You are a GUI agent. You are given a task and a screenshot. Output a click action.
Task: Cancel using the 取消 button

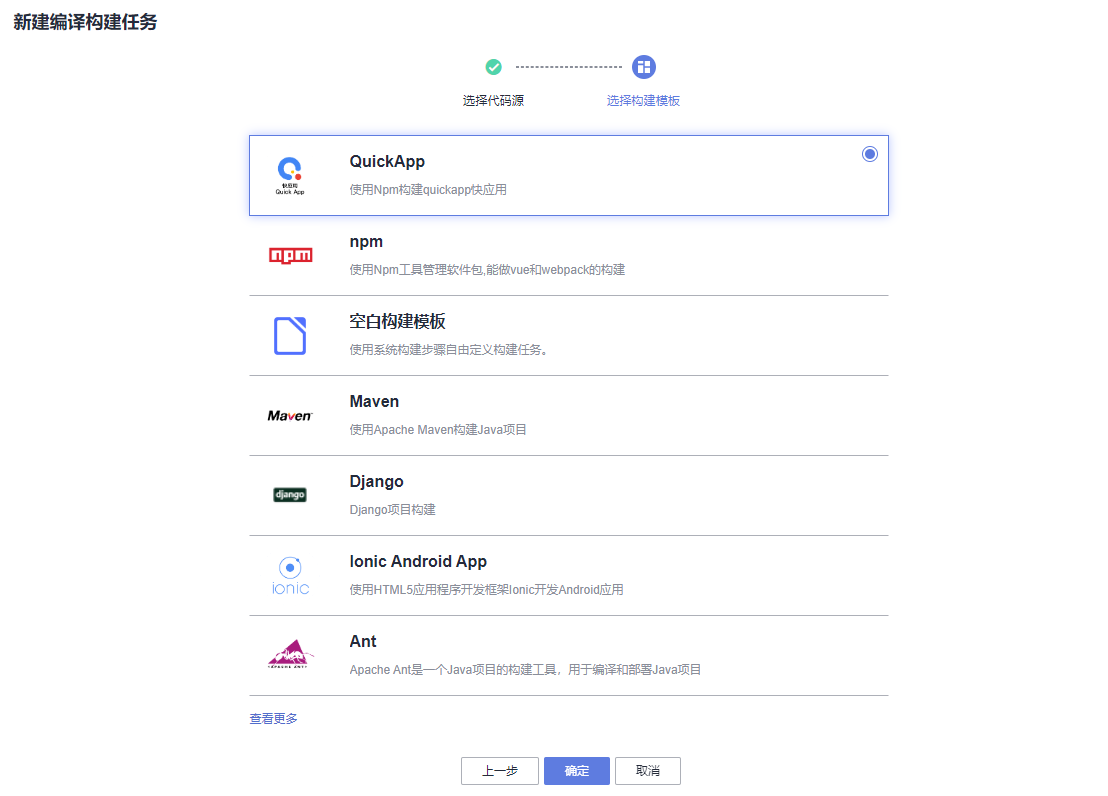(x=648, y=771)
